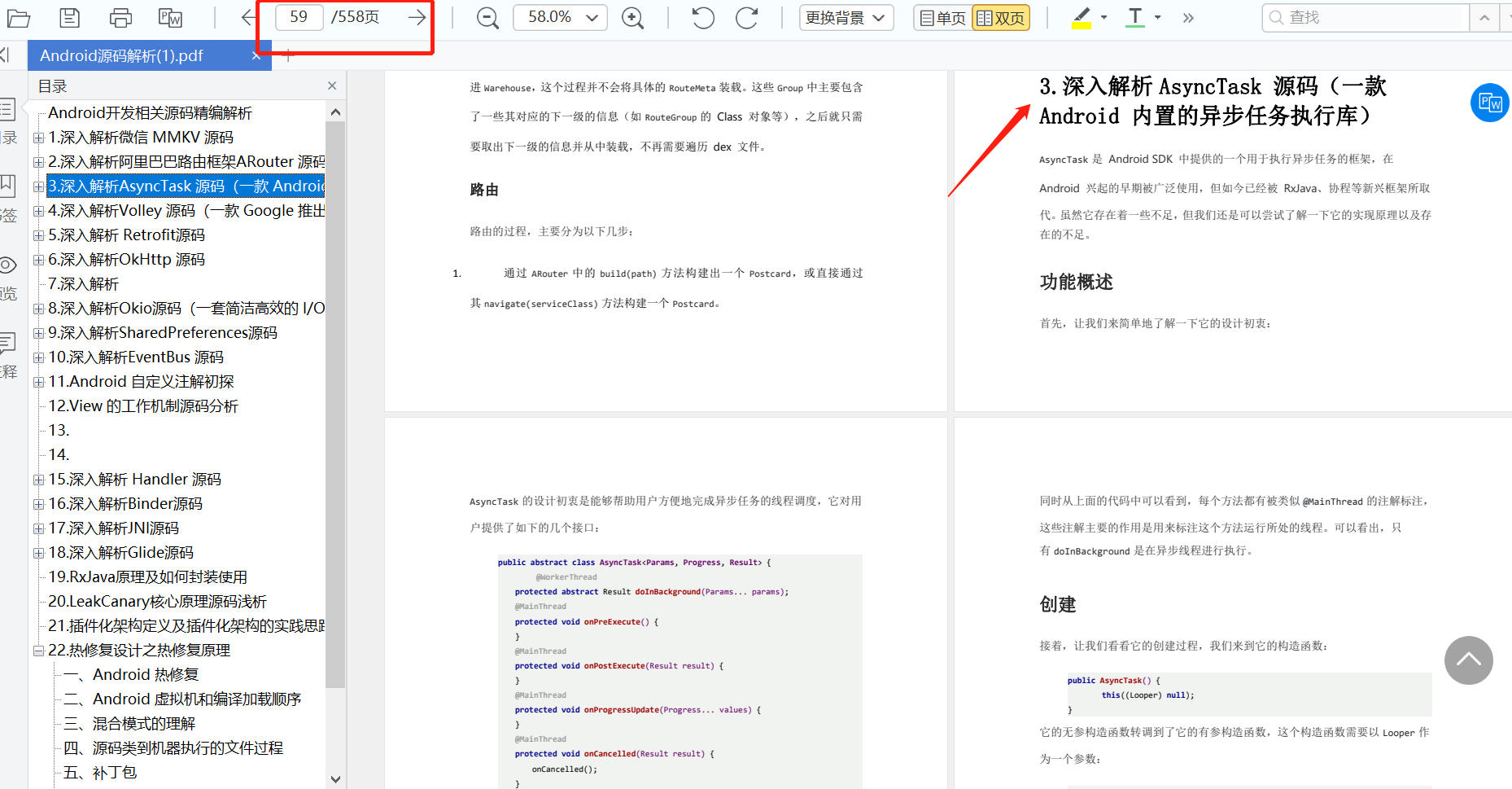Open the 更换背景 background dropdown
Image resolution: width=1512 pixels, height=789 pixels.
click(846, 17)
